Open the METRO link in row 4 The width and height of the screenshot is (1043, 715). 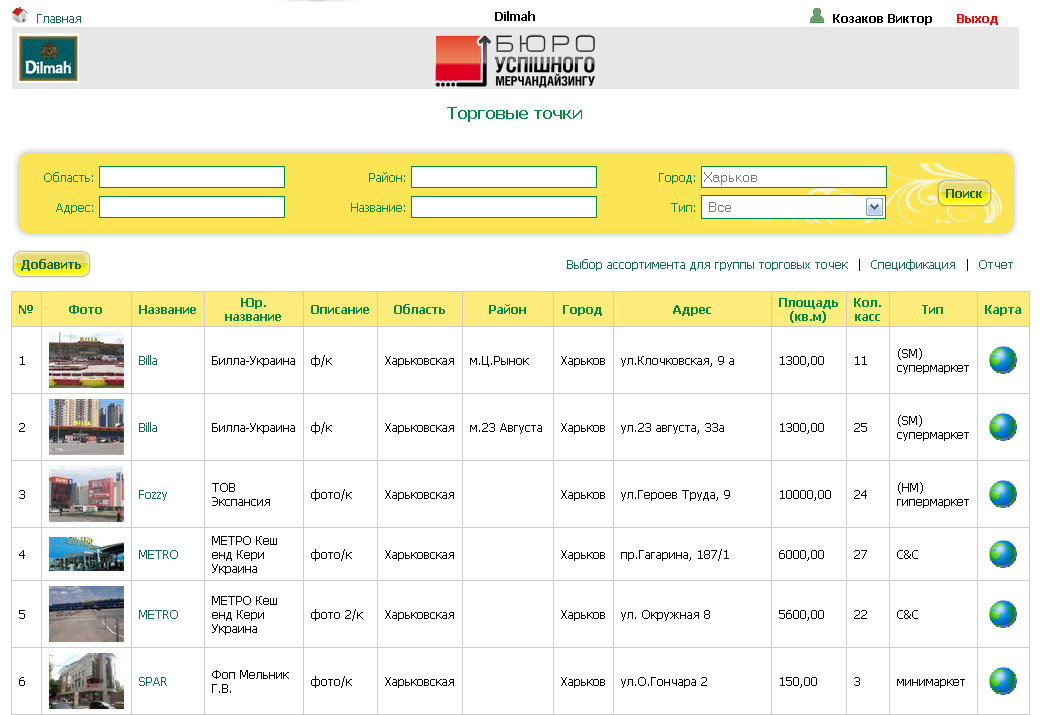158,555
